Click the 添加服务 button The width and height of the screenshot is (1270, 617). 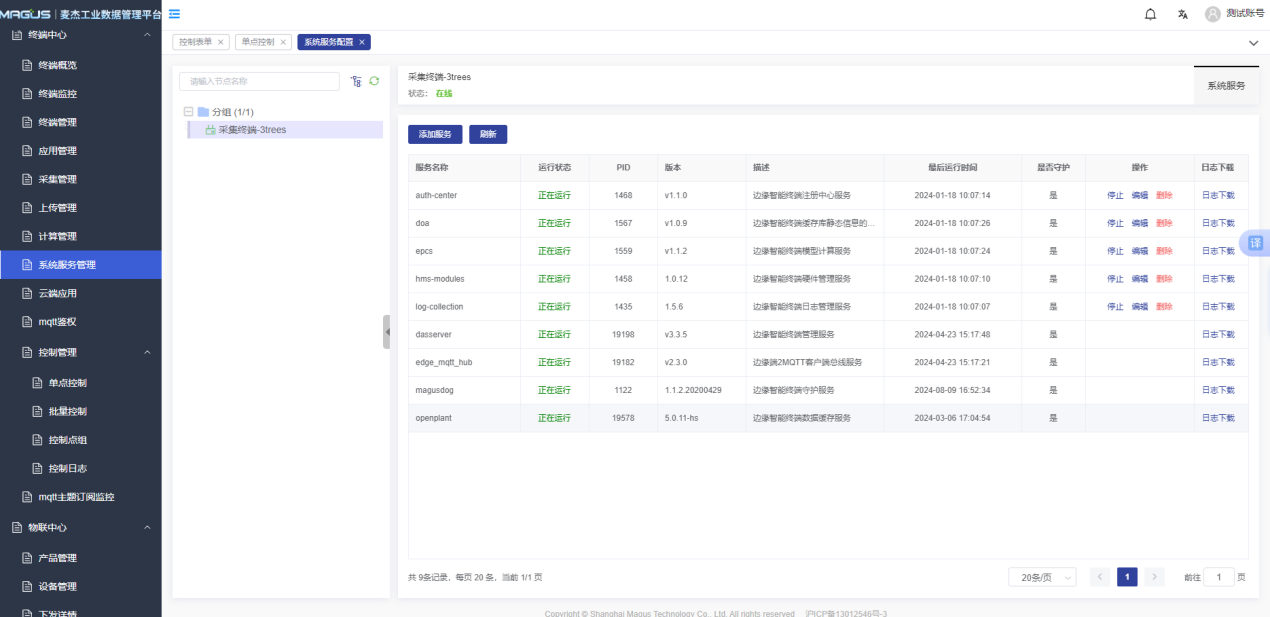click(435, 134)
